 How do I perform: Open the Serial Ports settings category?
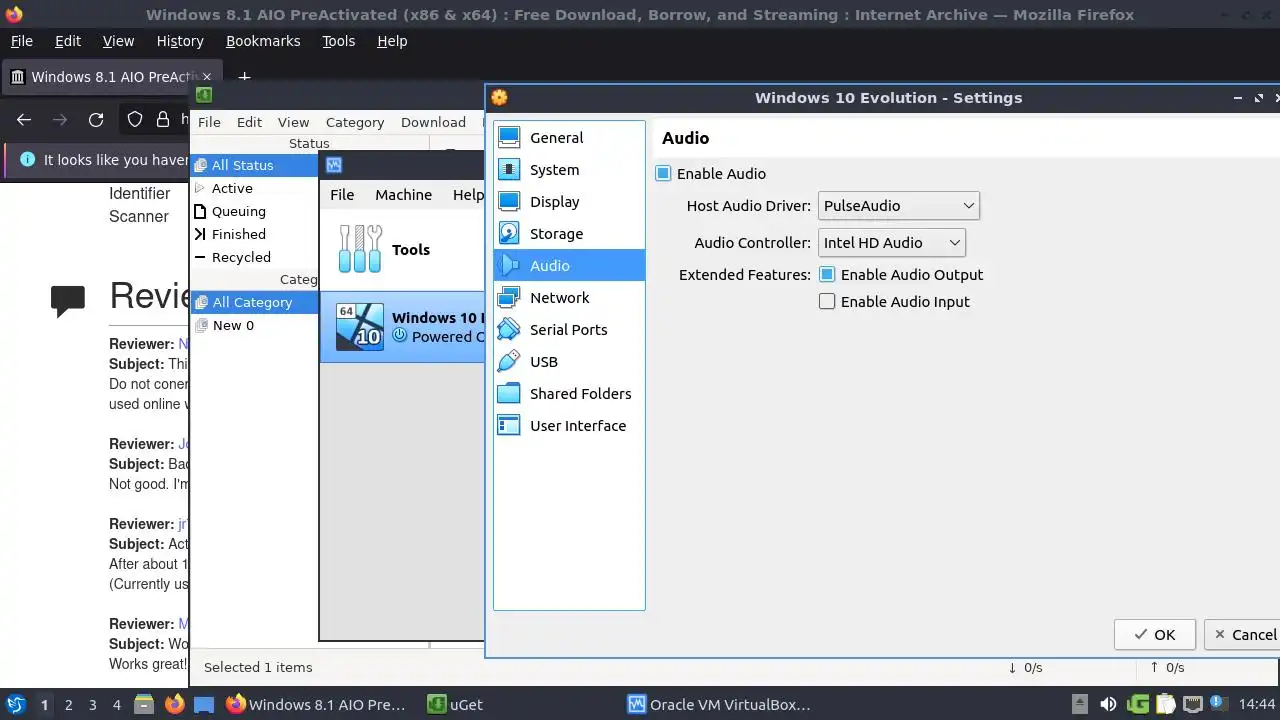point(569,329)
